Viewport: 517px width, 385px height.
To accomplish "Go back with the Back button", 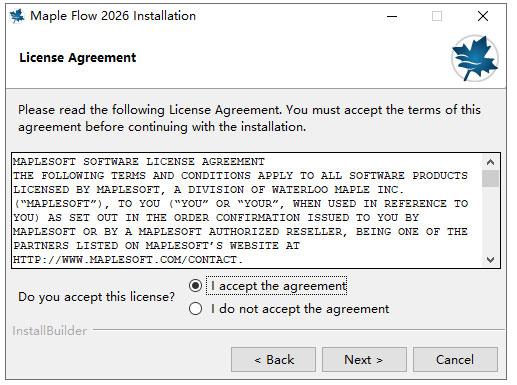I will point(273,360).
